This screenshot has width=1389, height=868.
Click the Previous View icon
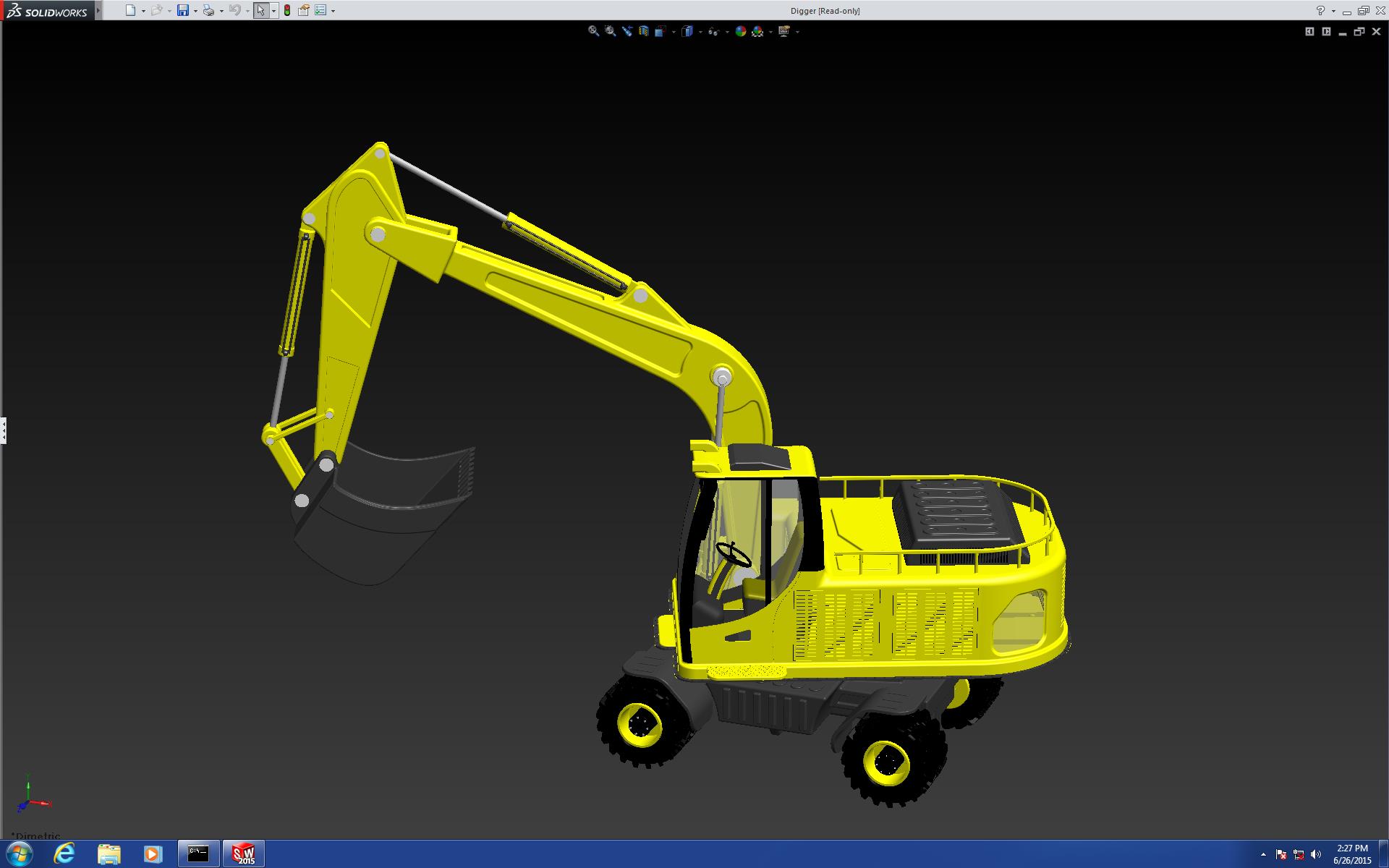(626, 31)
